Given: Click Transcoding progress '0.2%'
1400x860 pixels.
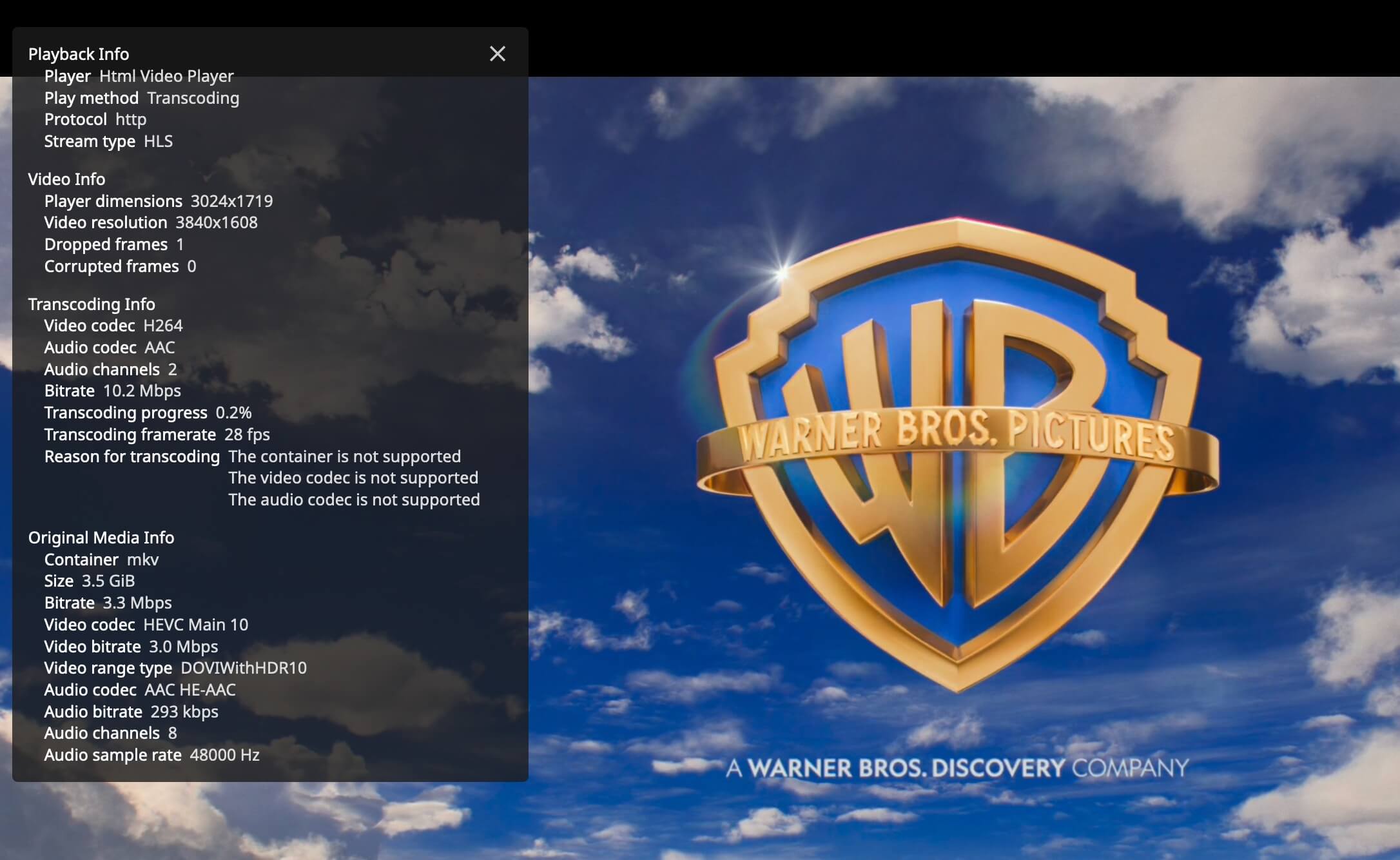Looking at the screenshot, I should [x=234, y=413].
